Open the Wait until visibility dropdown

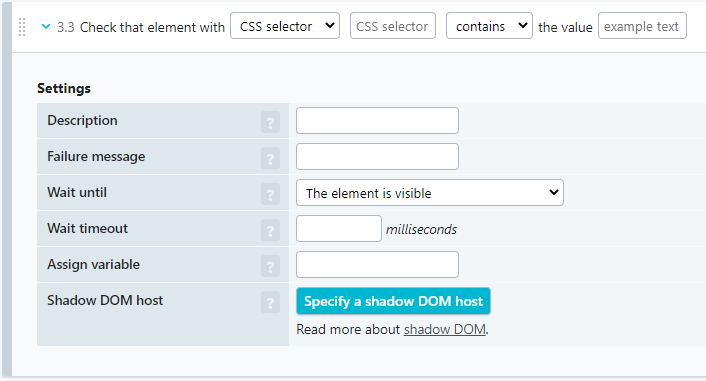point(430,193)
